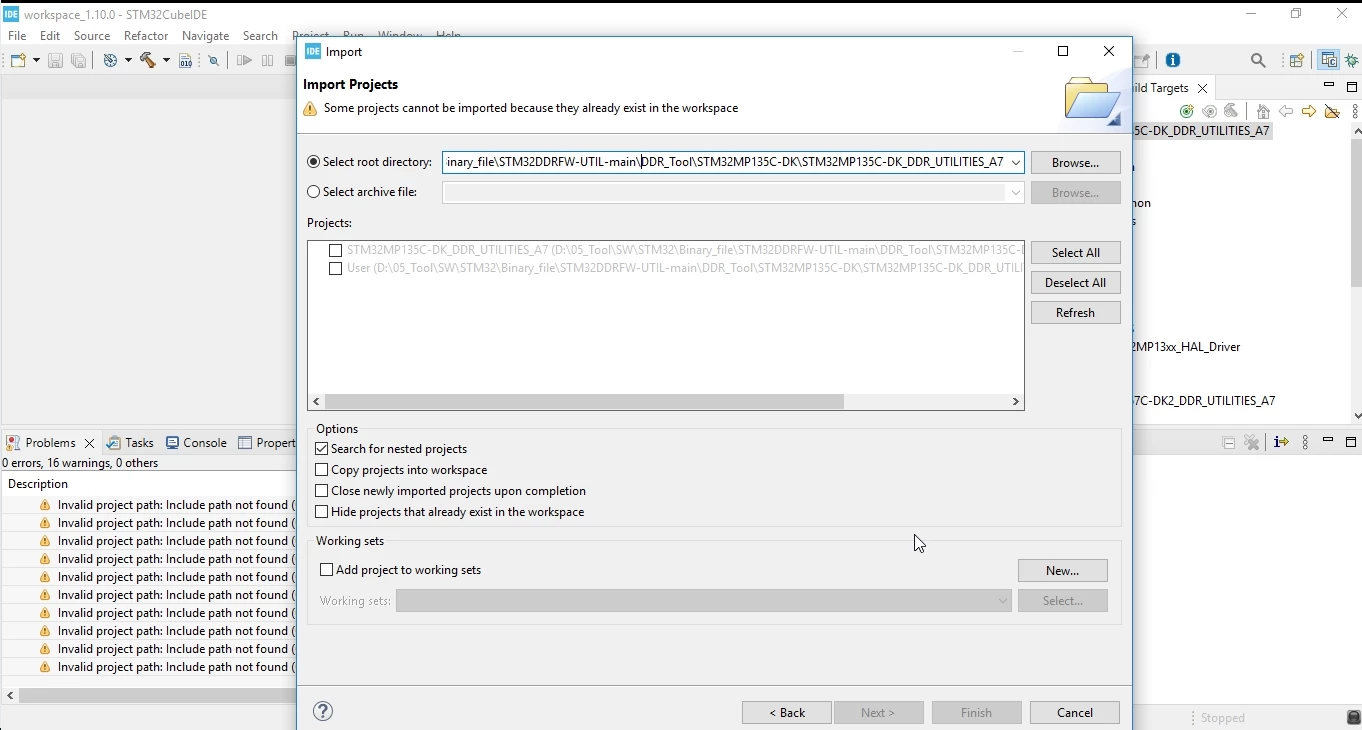Click the Save All toolbar icon
This screenshot has width=1362, height=730.
79,61
